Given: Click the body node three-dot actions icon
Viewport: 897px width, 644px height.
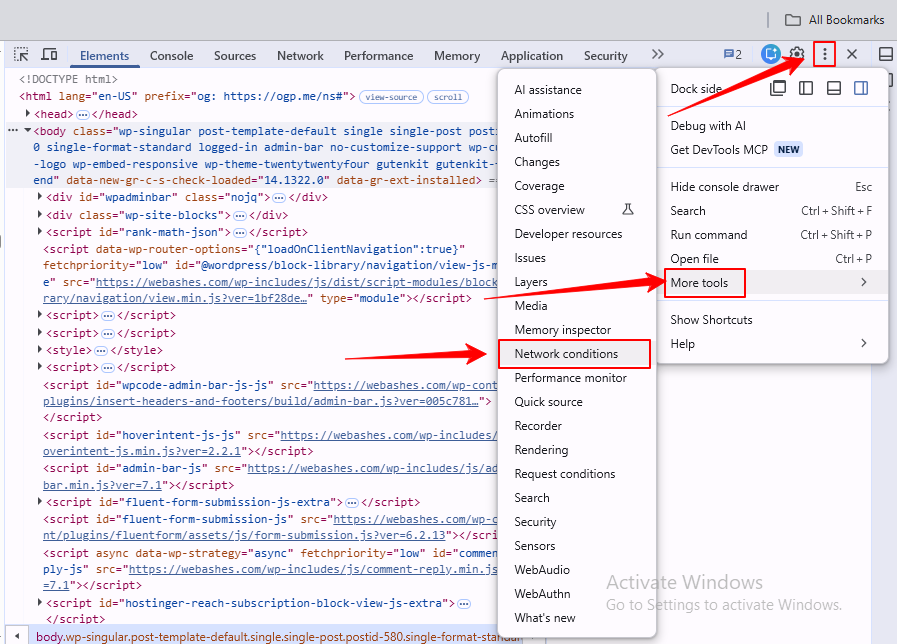Looking at the screenshot, I should [13, 130].
